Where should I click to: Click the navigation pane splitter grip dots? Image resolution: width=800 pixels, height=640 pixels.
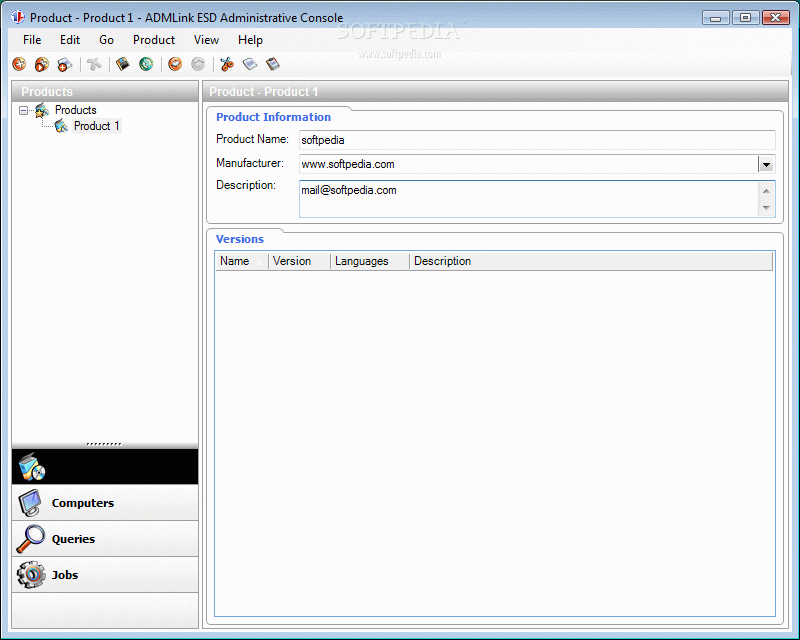[x=104, y=444]
